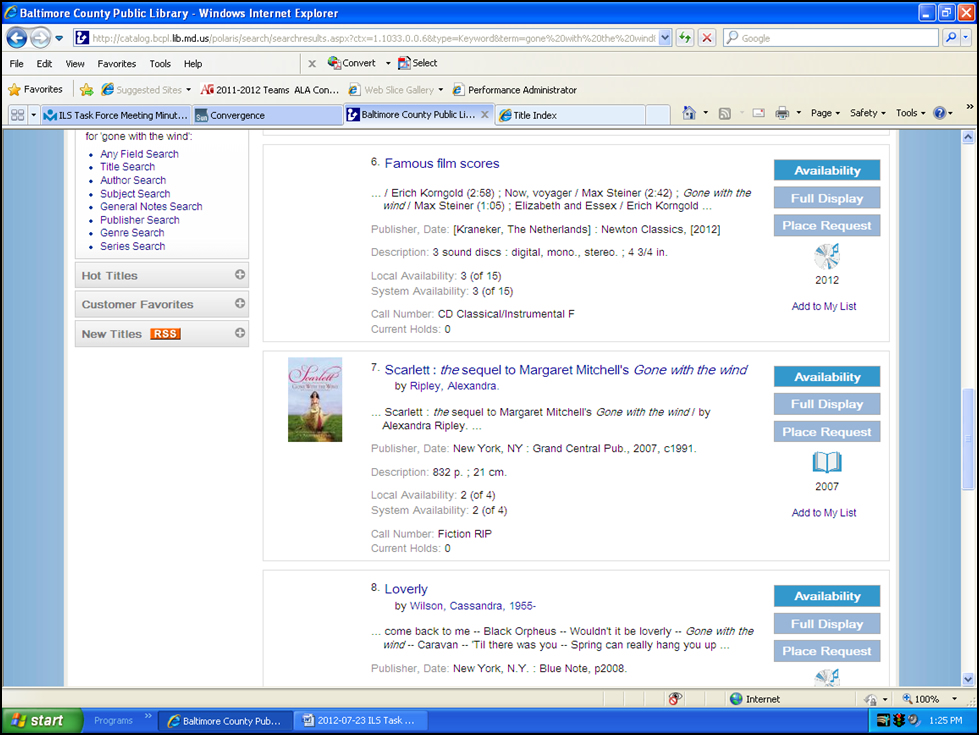Viewport: 979px width, 735px height.
Task: Expand the Hot Titles panel
Action: 240,275
